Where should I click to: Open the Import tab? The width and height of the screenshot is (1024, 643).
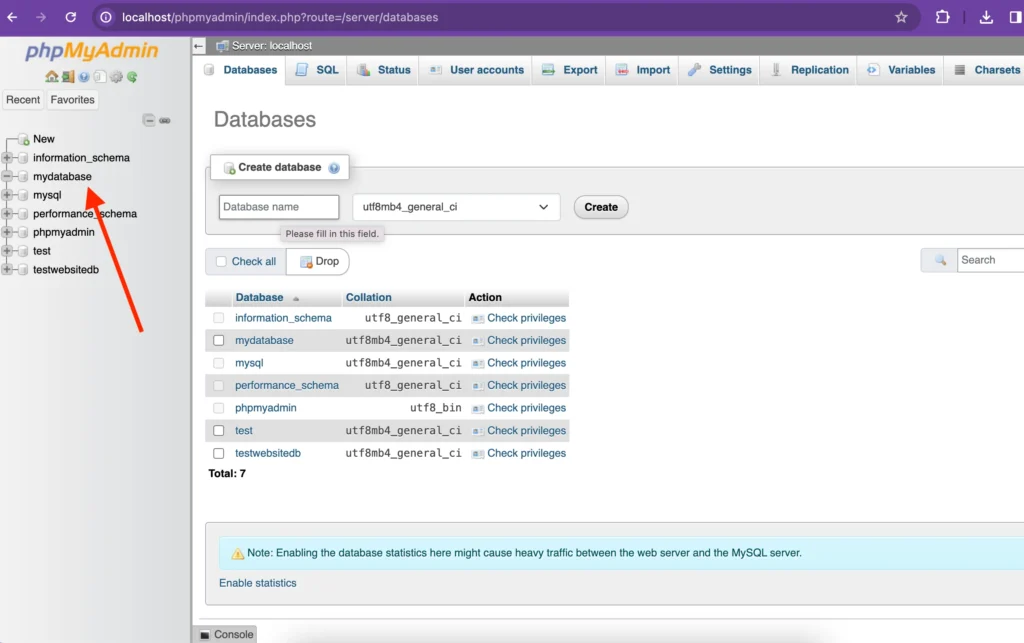tap(643, 70)
